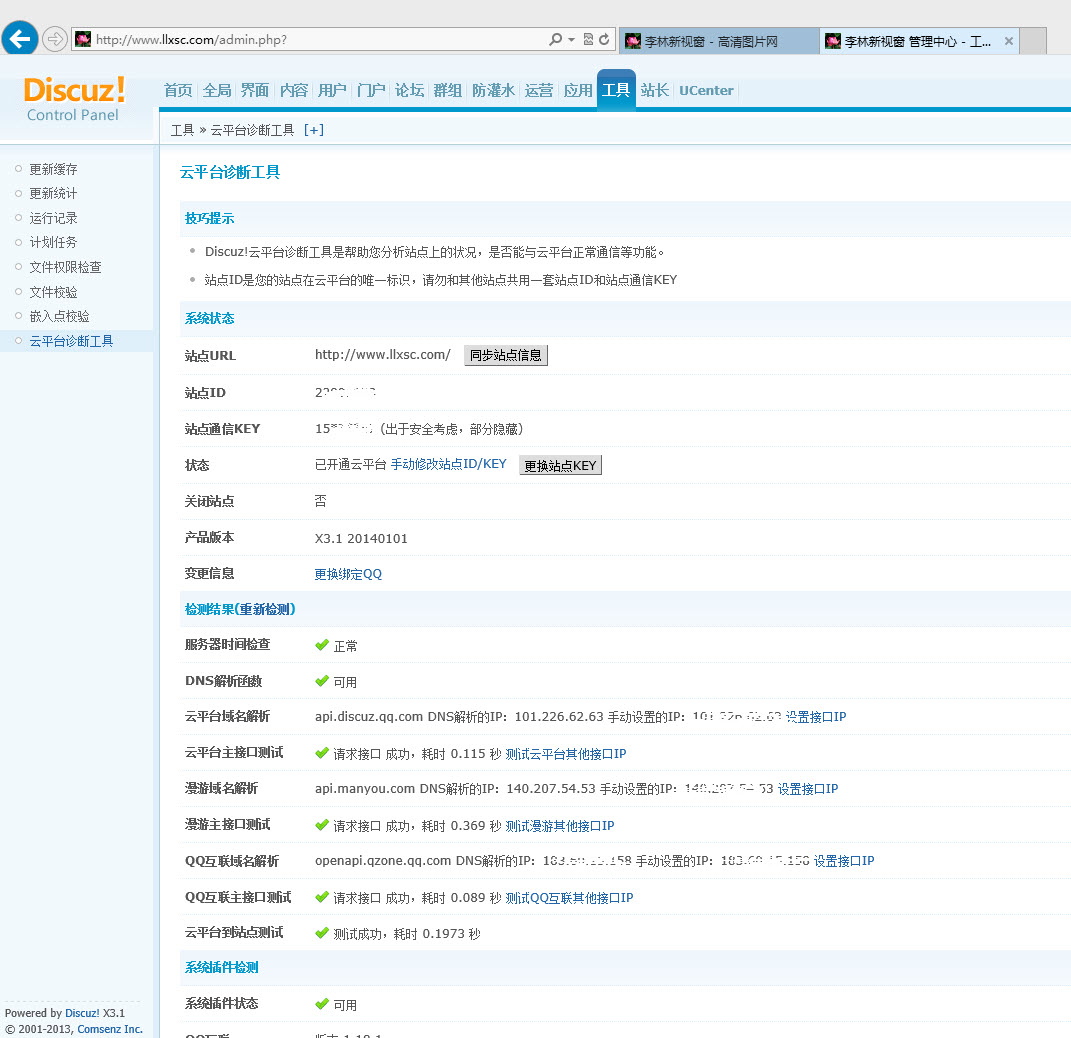This screenshot has width=1071, height=1038.
Task: Select 运行记录 in the sidebar
Action: pyautogui.click(x=53, y=218)
